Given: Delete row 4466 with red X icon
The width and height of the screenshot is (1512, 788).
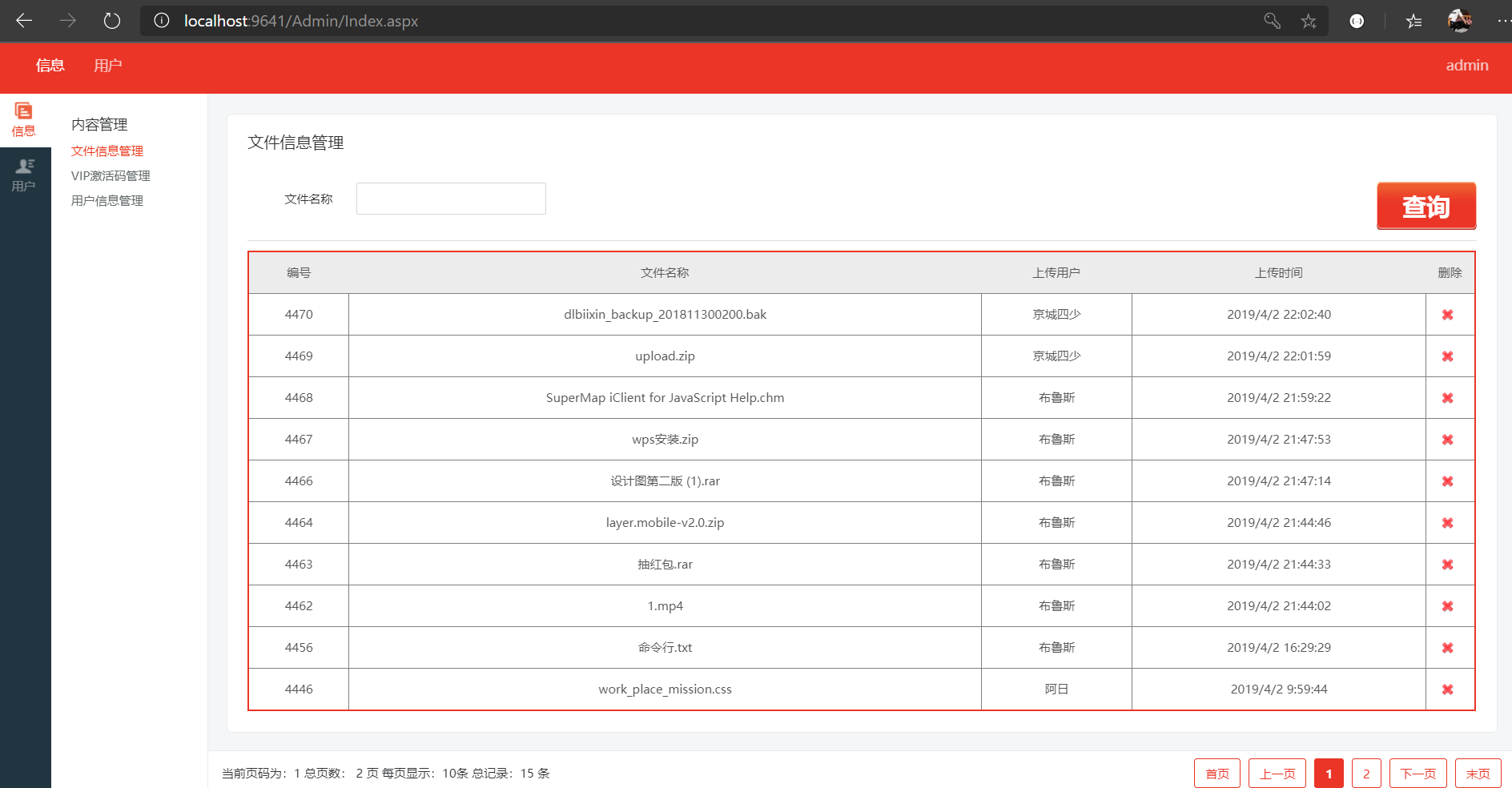Looking at the screenshot, I should tap(1447, 481).
